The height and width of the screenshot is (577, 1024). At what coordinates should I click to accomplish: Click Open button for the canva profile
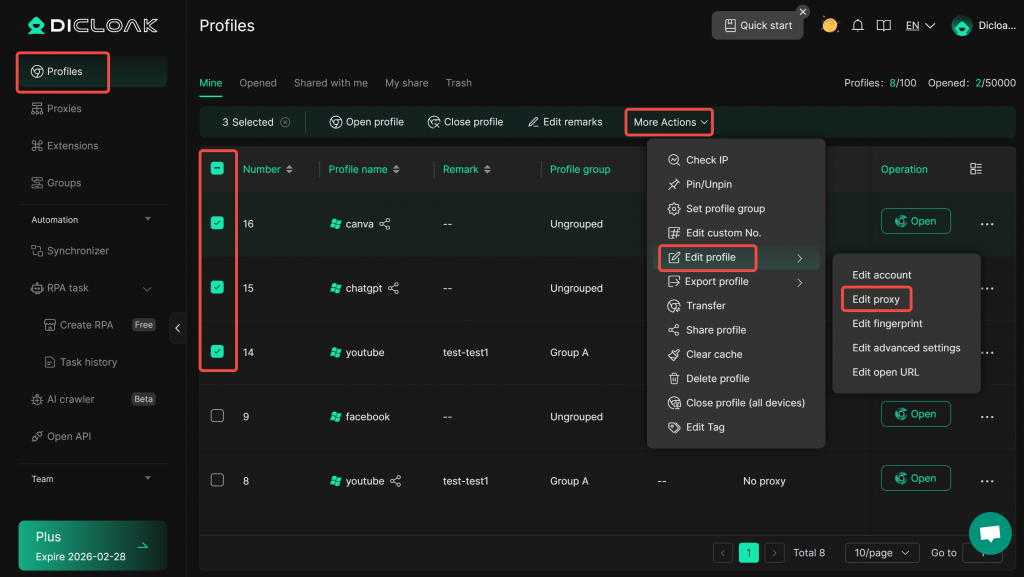[x=915, y=221]
